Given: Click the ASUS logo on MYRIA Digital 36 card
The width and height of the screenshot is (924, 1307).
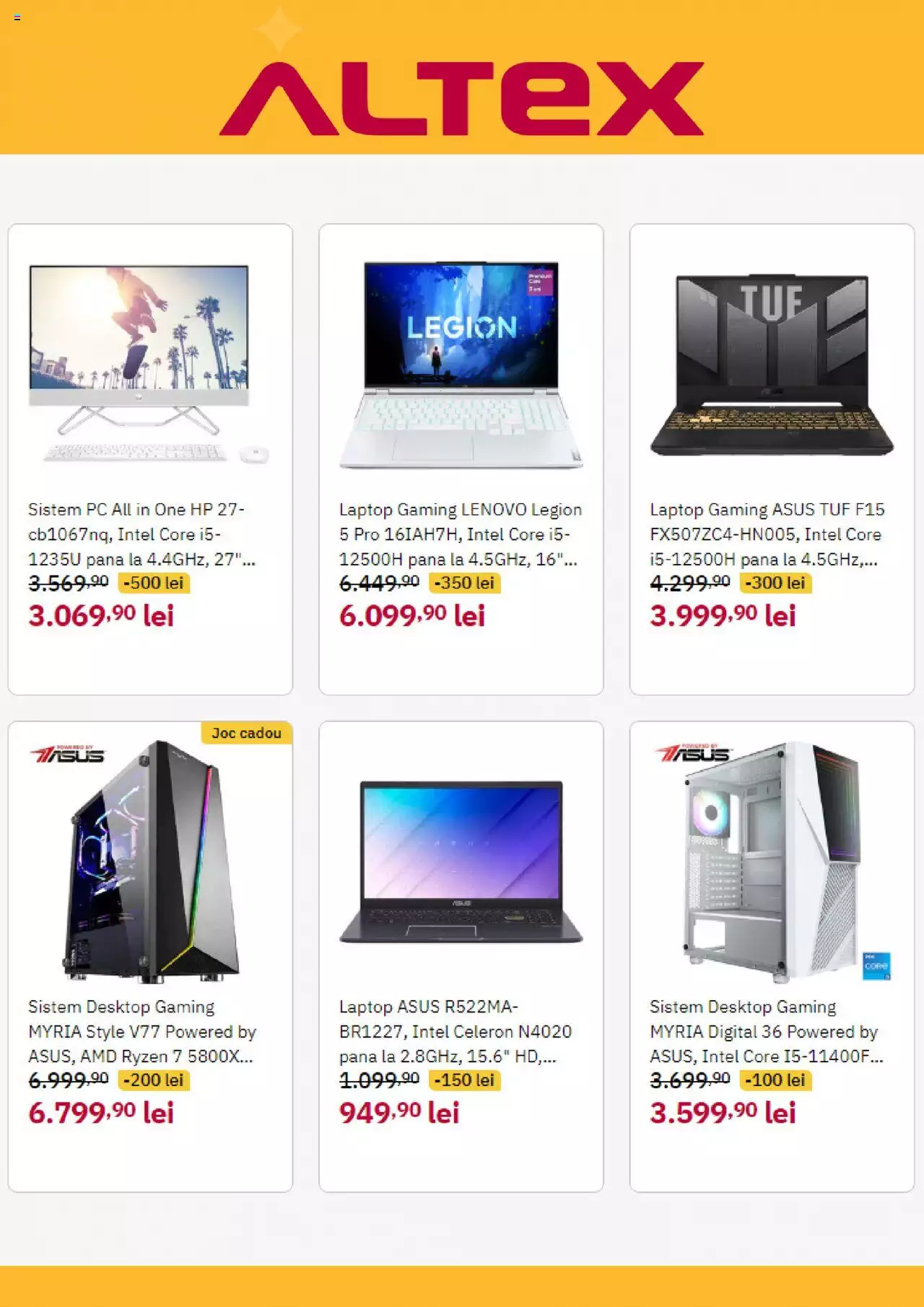Looking at the screenshot, I should [693, 753].
